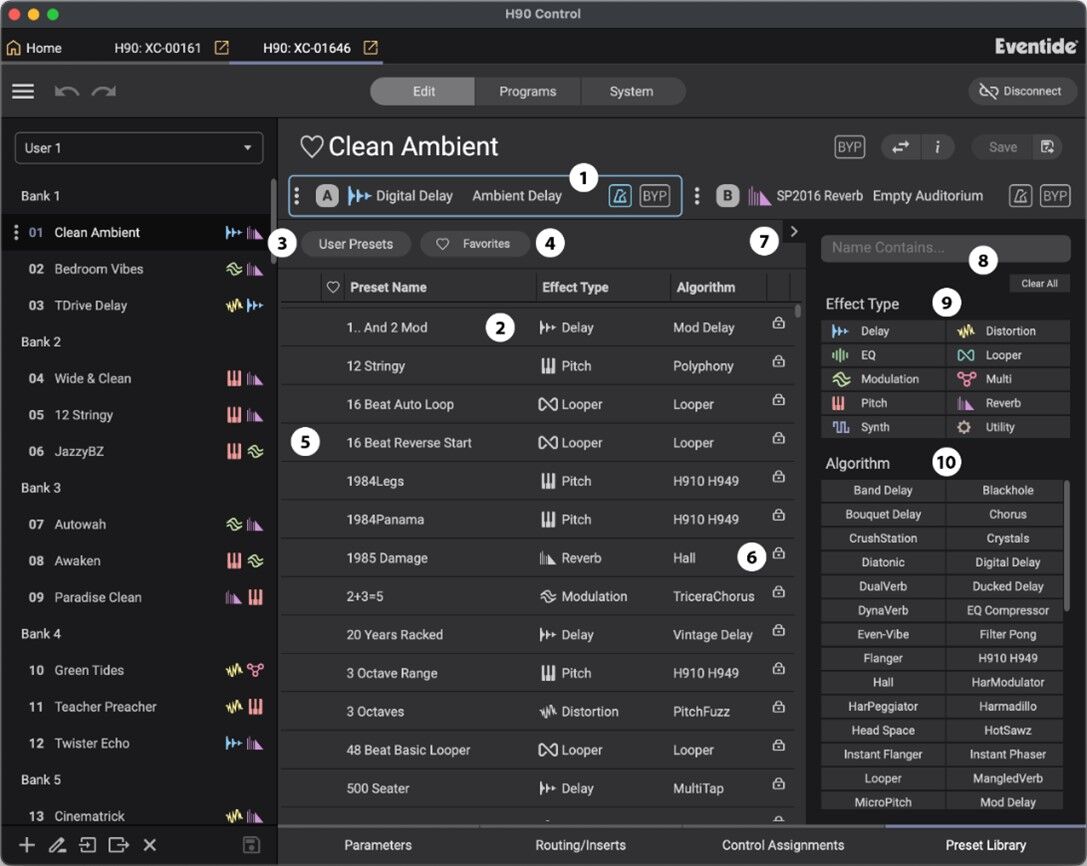Viewport: 1087px width, 866px height.
Task: Select program 02 Bedroom Vibes
Action: pos(139,270)
